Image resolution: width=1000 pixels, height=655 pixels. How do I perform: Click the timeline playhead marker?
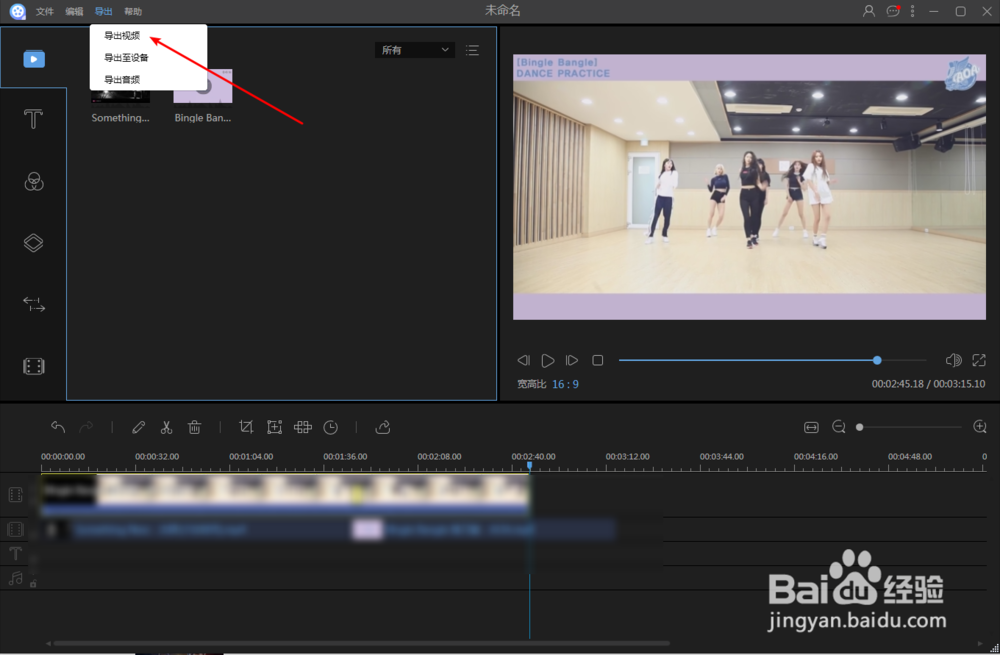[x=529, y=467]
